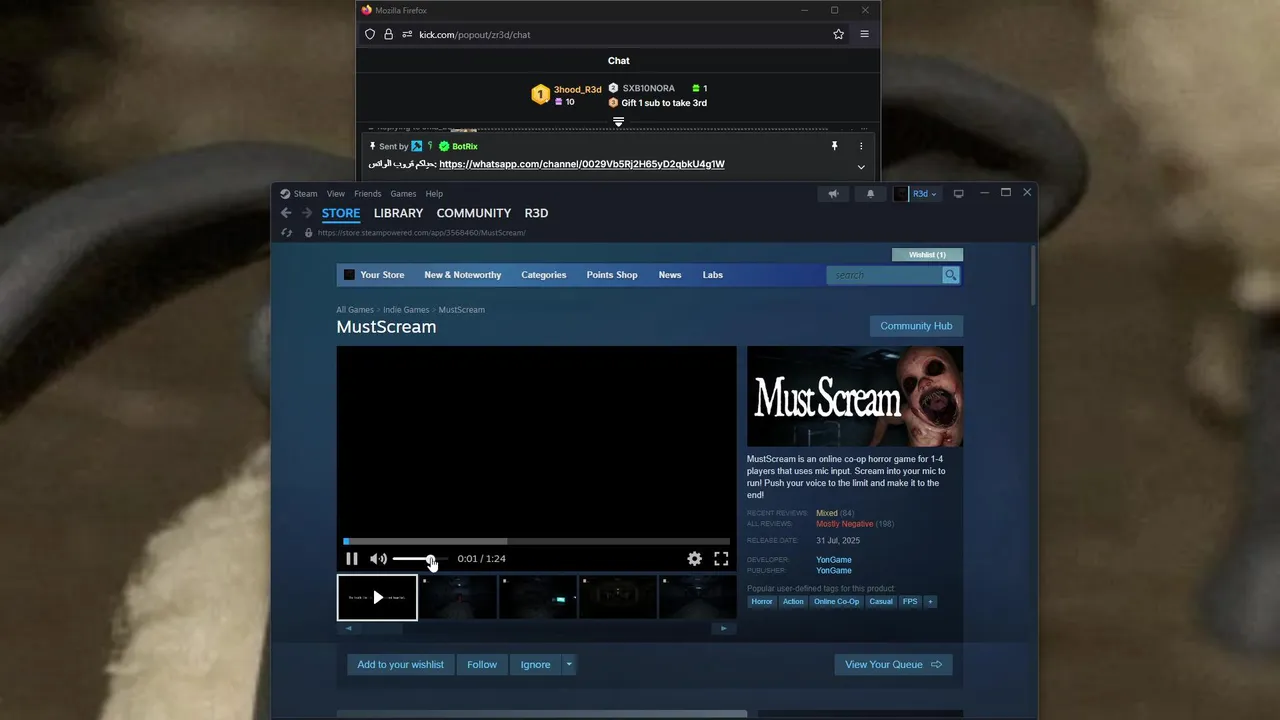Select the first trailer thumbnail
The width and height of the screenshot is (1280, 720).
pos(377,597)
